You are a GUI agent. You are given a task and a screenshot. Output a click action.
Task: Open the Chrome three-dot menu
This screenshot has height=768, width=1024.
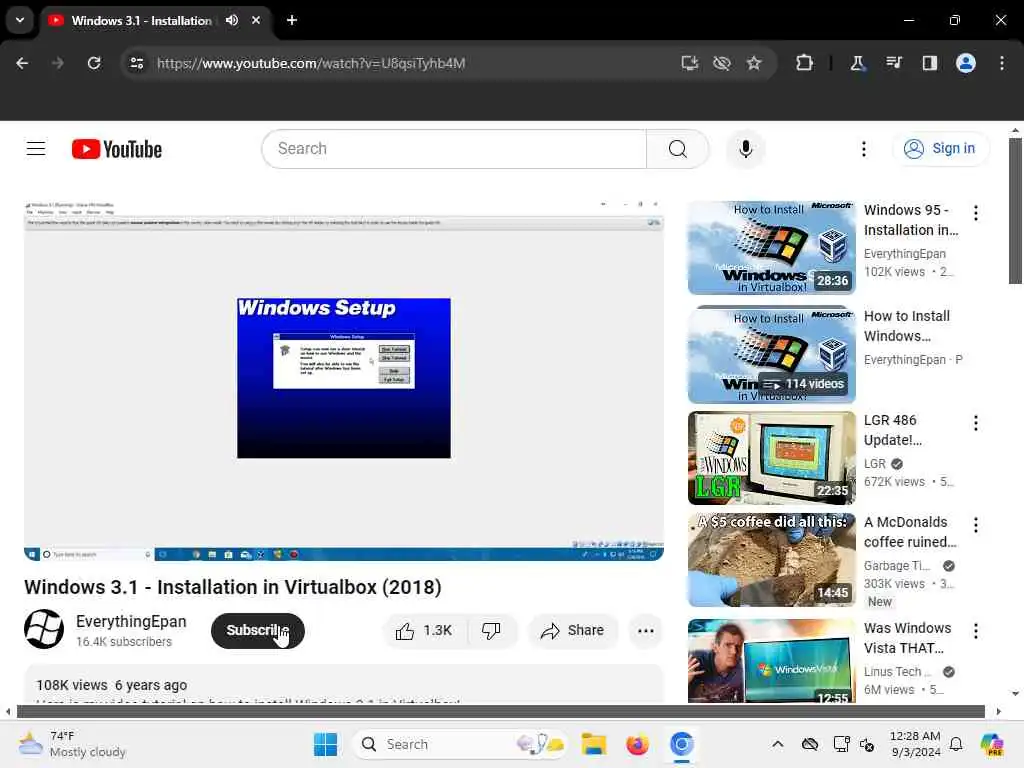pos(1002,63)
